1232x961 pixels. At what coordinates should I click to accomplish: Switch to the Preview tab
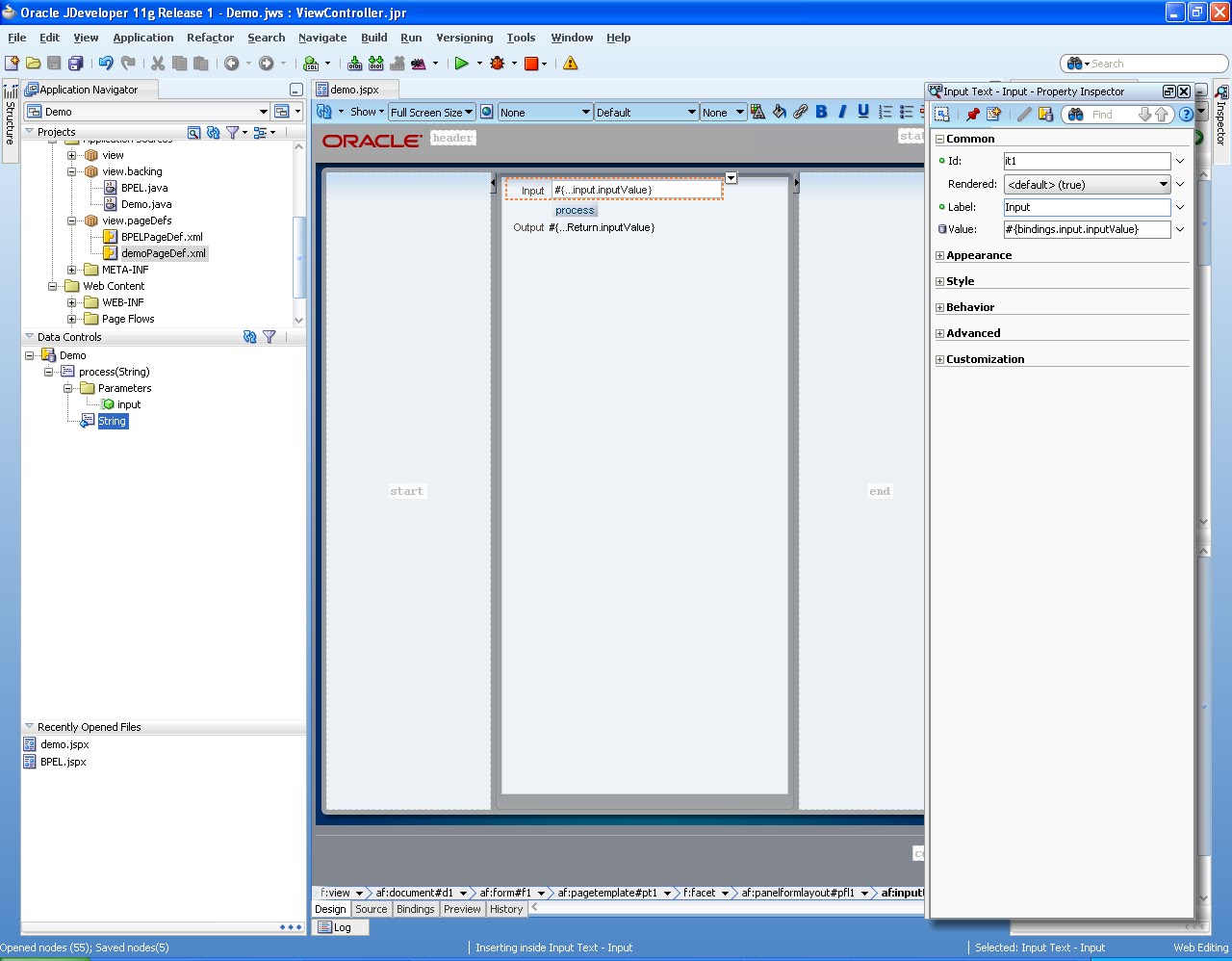coord(462,909)
